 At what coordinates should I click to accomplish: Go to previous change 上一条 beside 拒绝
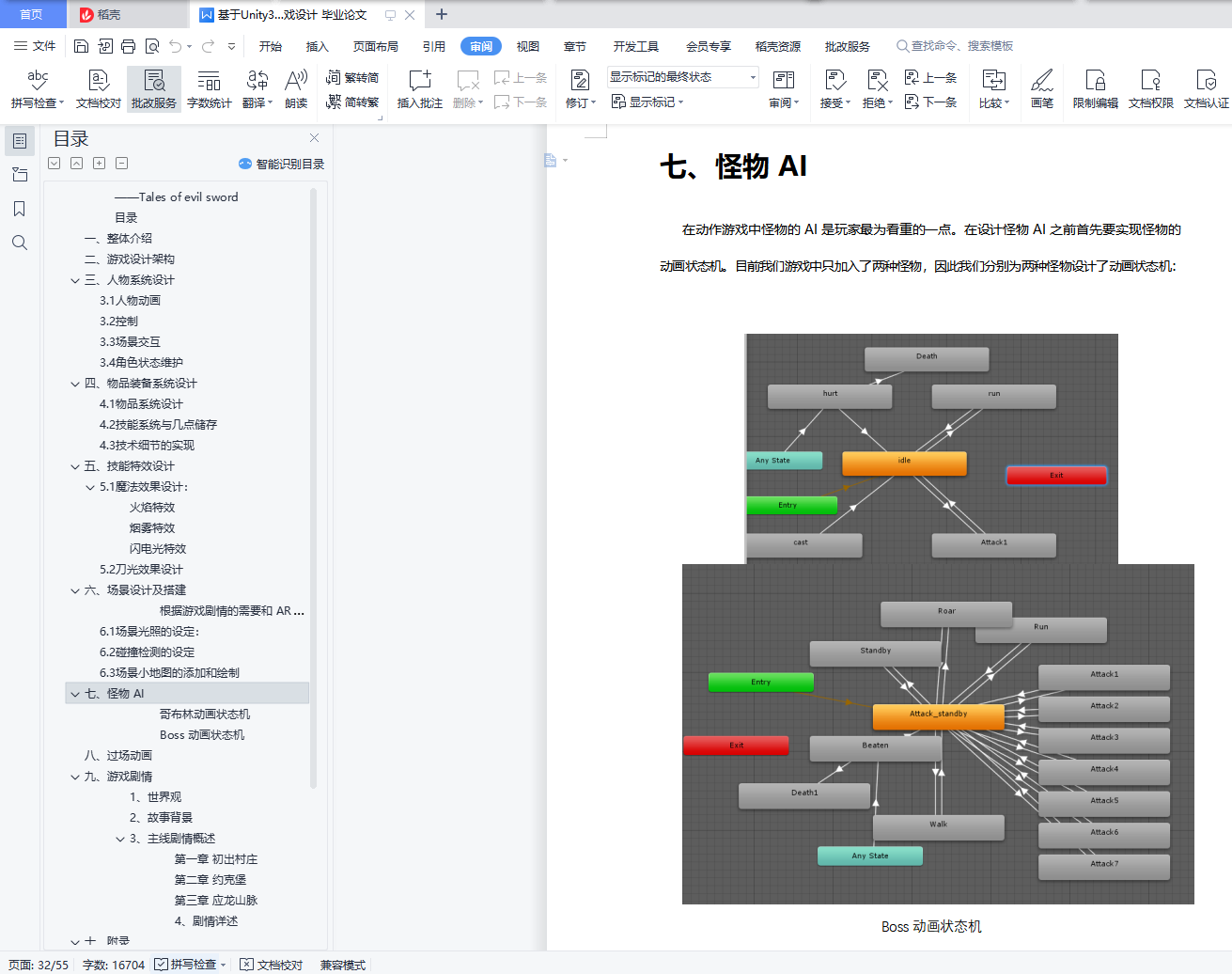tap(930, 78)
